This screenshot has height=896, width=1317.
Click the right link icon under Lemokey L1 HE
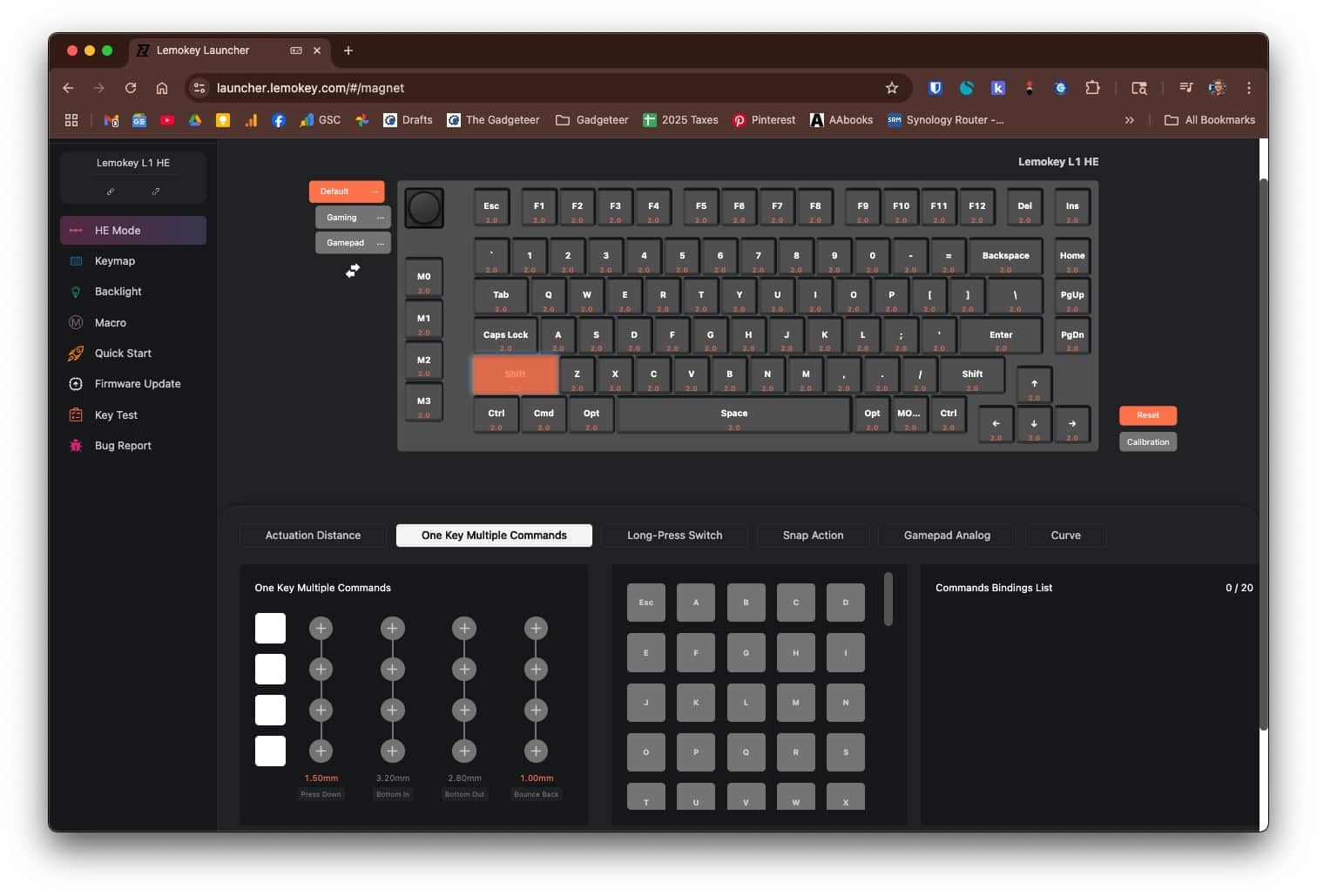point(156,192)
